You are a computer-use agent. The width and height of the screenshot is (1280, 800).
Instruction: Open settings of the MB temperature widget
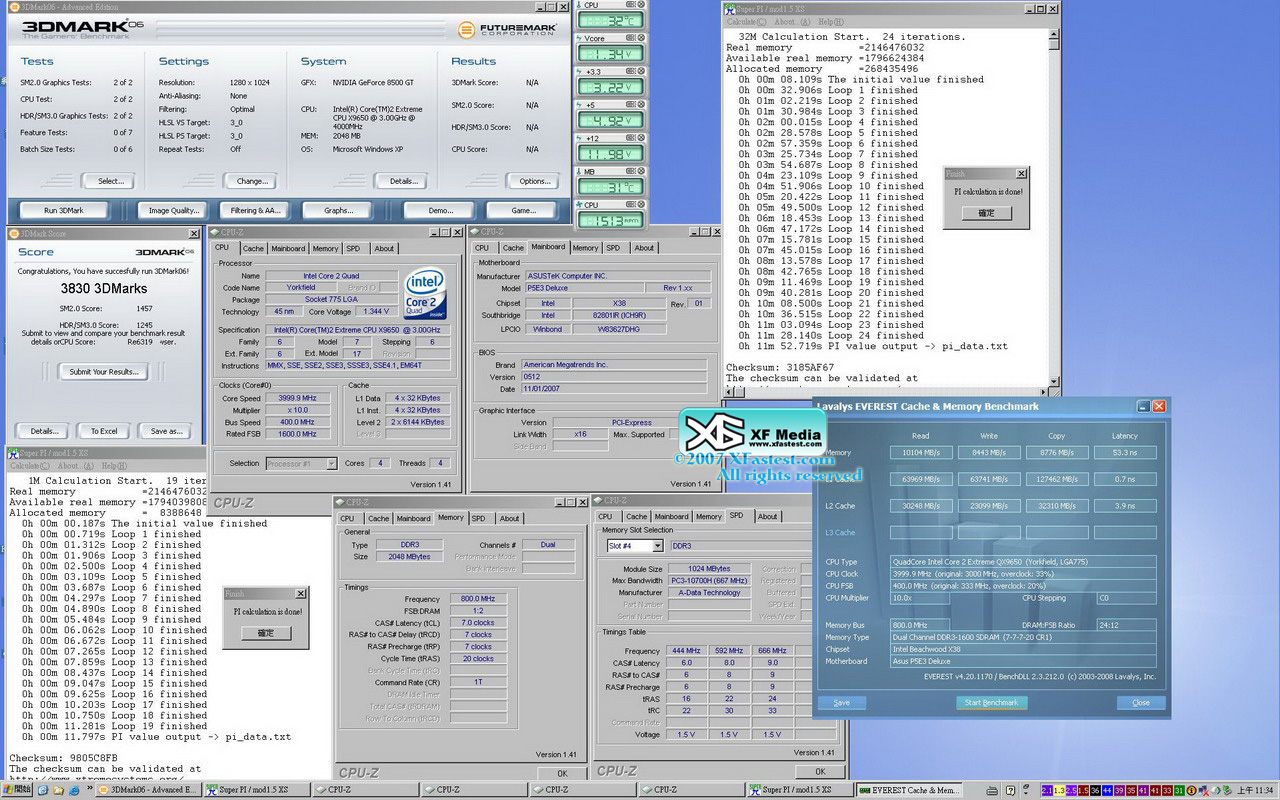(x=630, y=171)
